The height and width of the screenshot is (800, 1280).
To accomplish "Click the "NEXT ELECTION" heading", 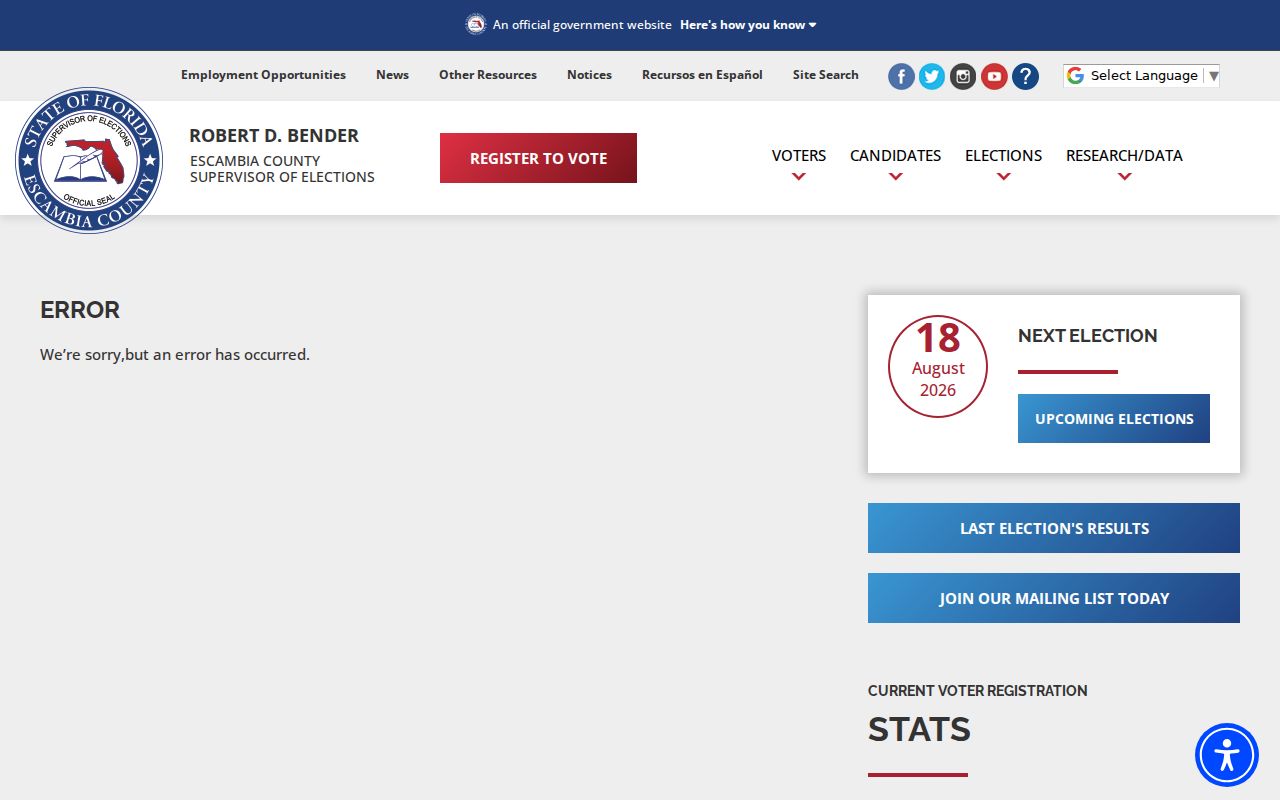I will click(1088, 336).
